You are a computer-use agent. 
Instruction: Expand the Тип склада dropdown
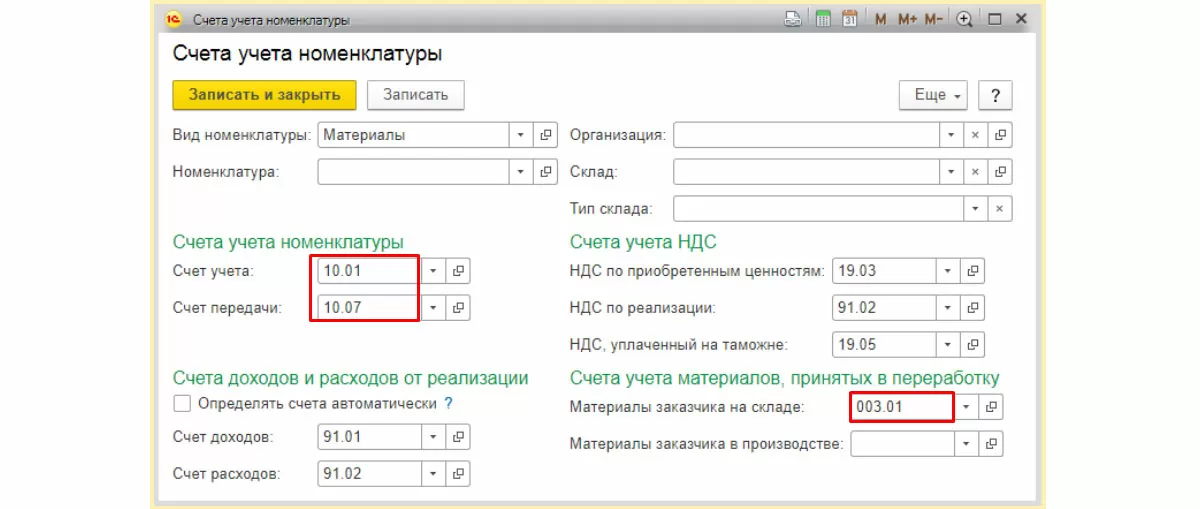pos(975,209)
